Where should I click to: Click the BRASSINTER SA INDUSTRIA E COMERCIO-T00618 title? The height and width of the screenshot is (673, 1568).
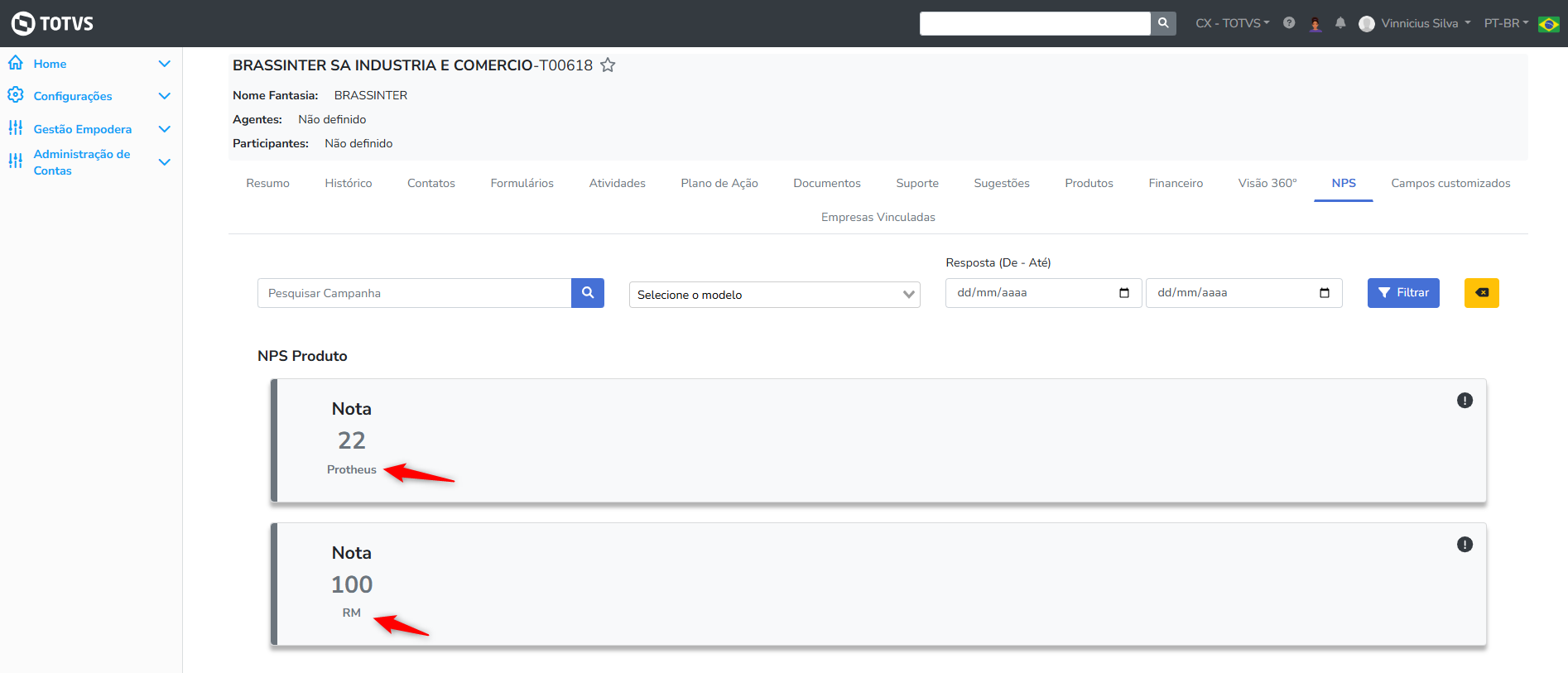(412, 65)
